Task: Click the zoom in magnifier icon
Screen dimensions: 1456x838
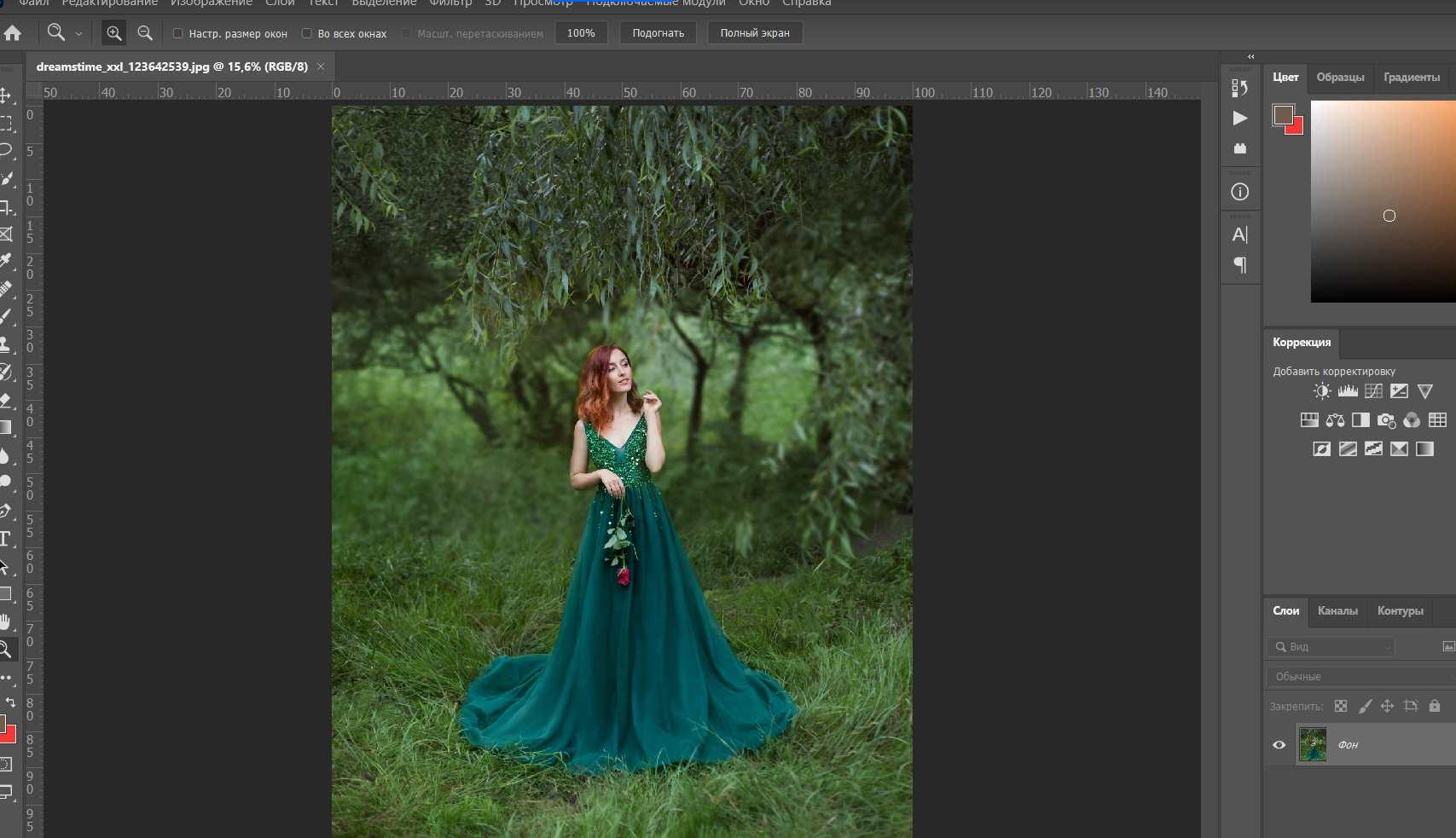Action: (x=113, y=33)
